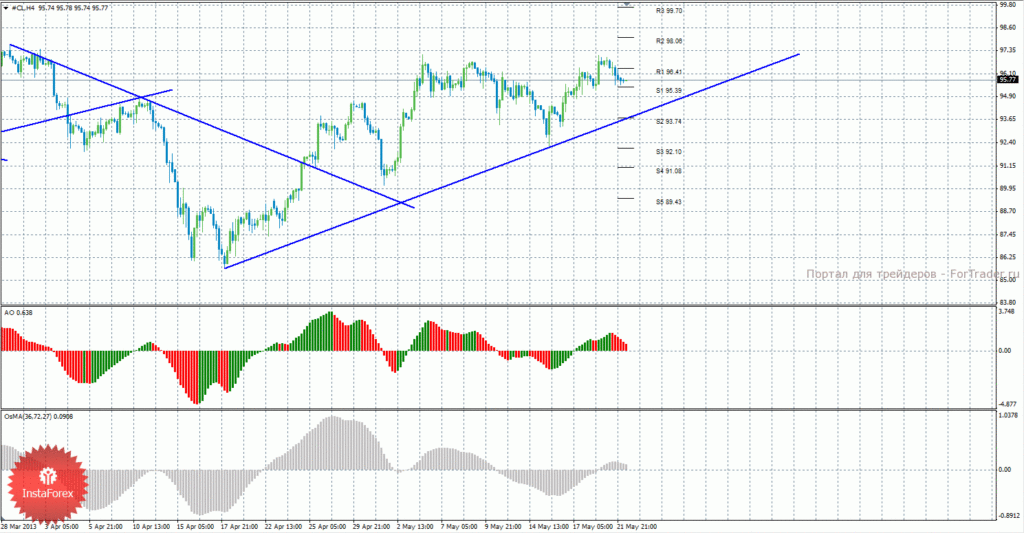
Task: Click the 25 Apr 05:00 time axis label
Action: pyautogui.click(x=327, y=526)
